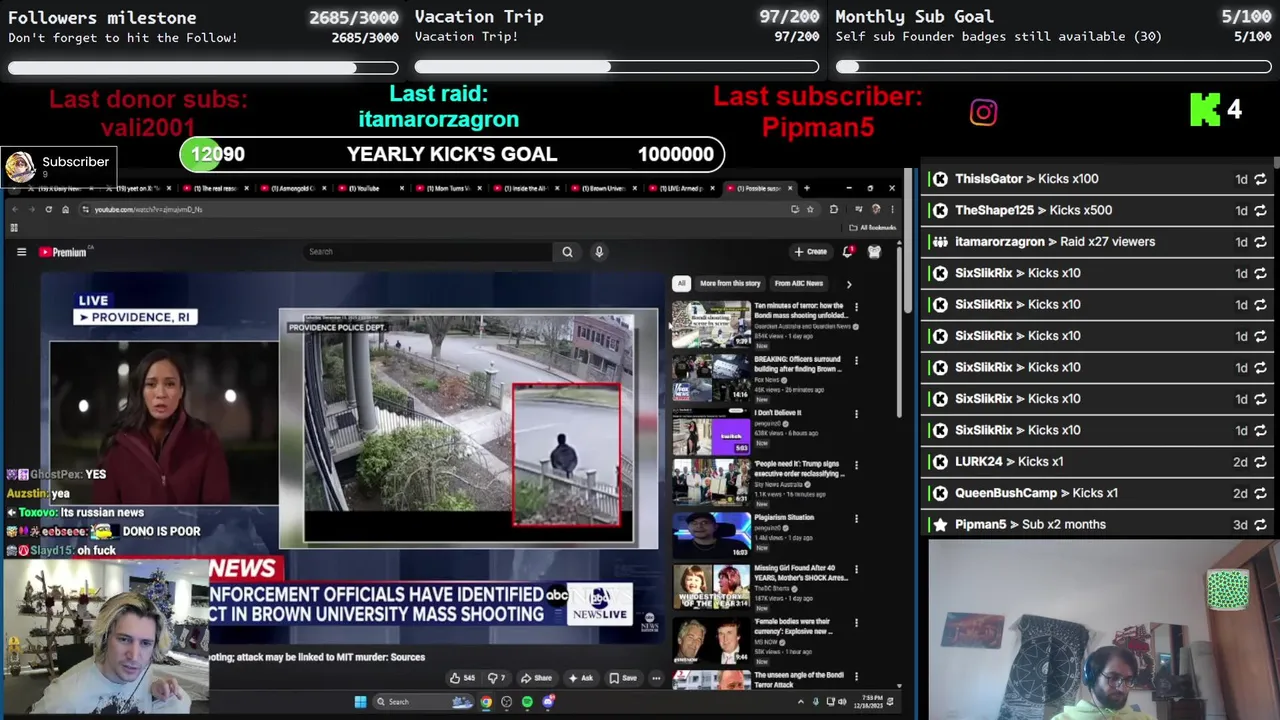Click the Windows taskbar Search box

(423, 702)
